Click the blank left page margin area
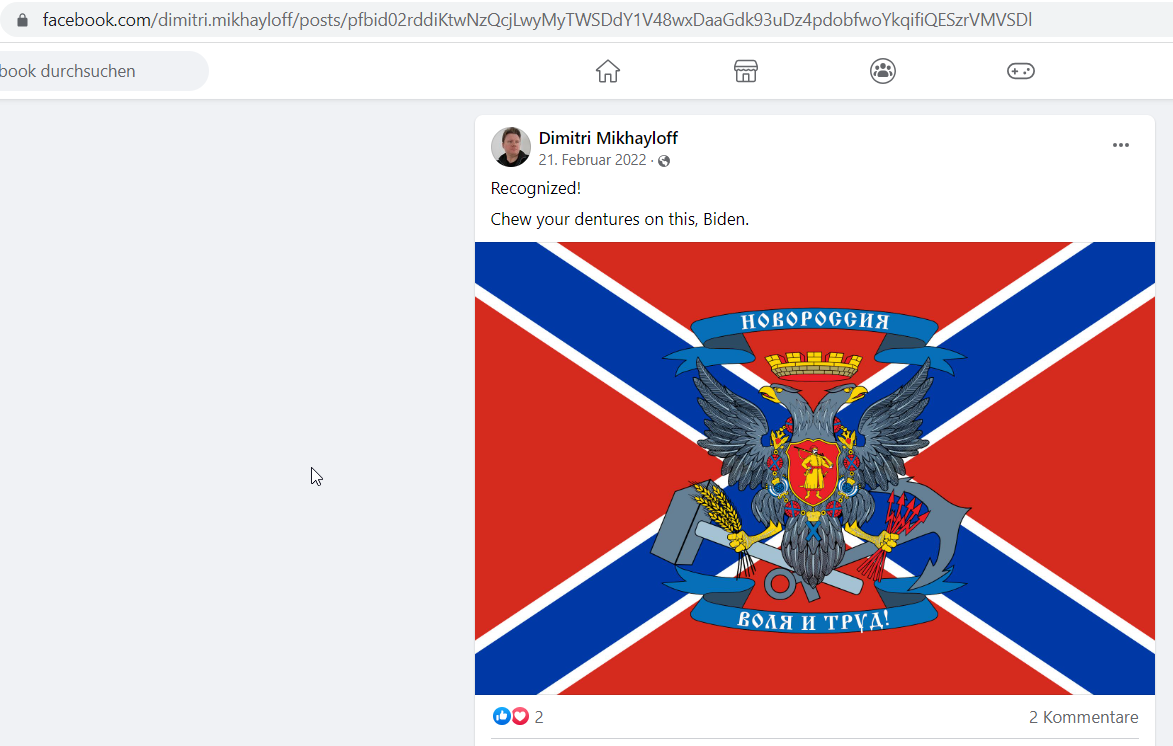This screenshot has width=1173, height=746. [232, 419]
